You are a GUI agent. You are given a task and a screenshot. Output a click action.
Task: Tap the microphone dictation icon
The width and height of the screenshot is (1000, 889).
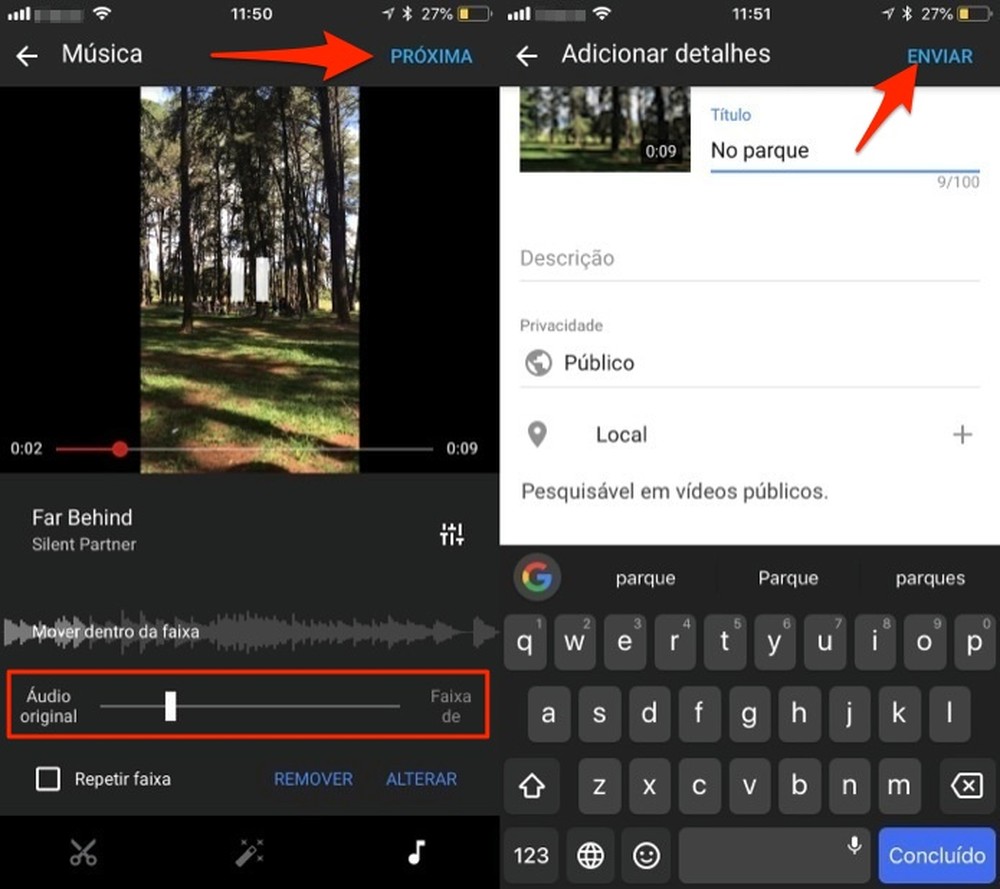pos(854,846)
